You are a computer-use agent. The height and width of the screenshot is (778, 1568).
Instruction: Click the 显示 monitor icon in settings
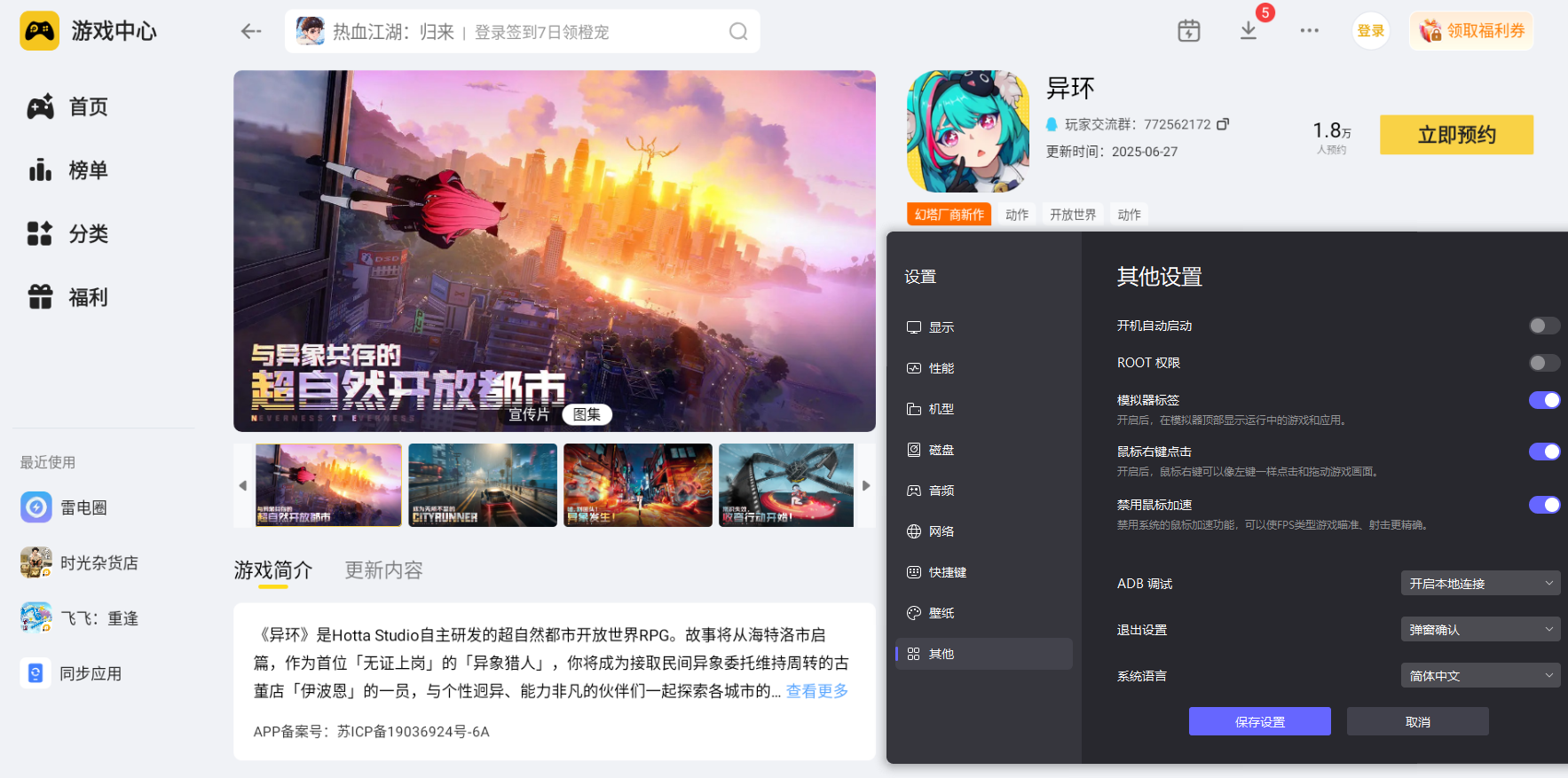pyautogui.click(x=914, y=327)
